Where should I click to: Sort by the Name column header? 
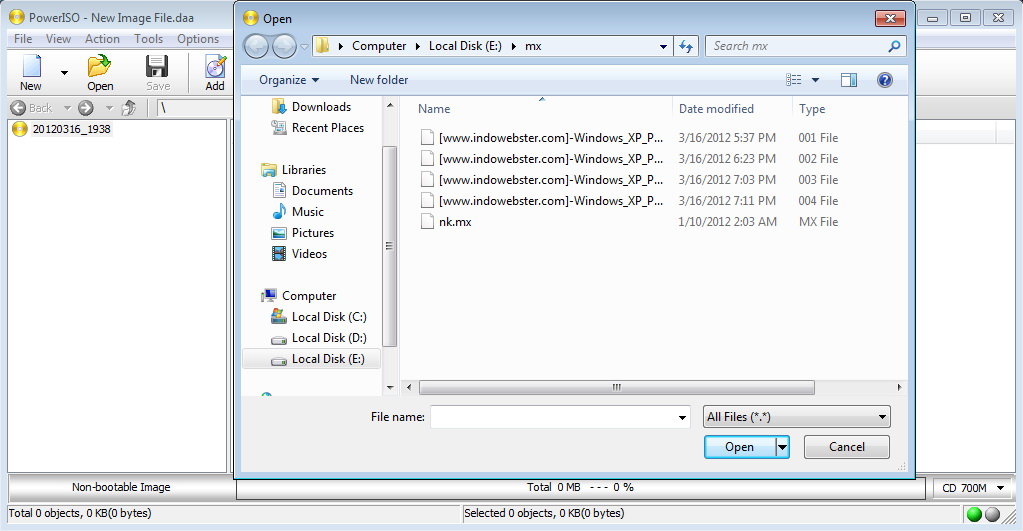click(434, 108)
